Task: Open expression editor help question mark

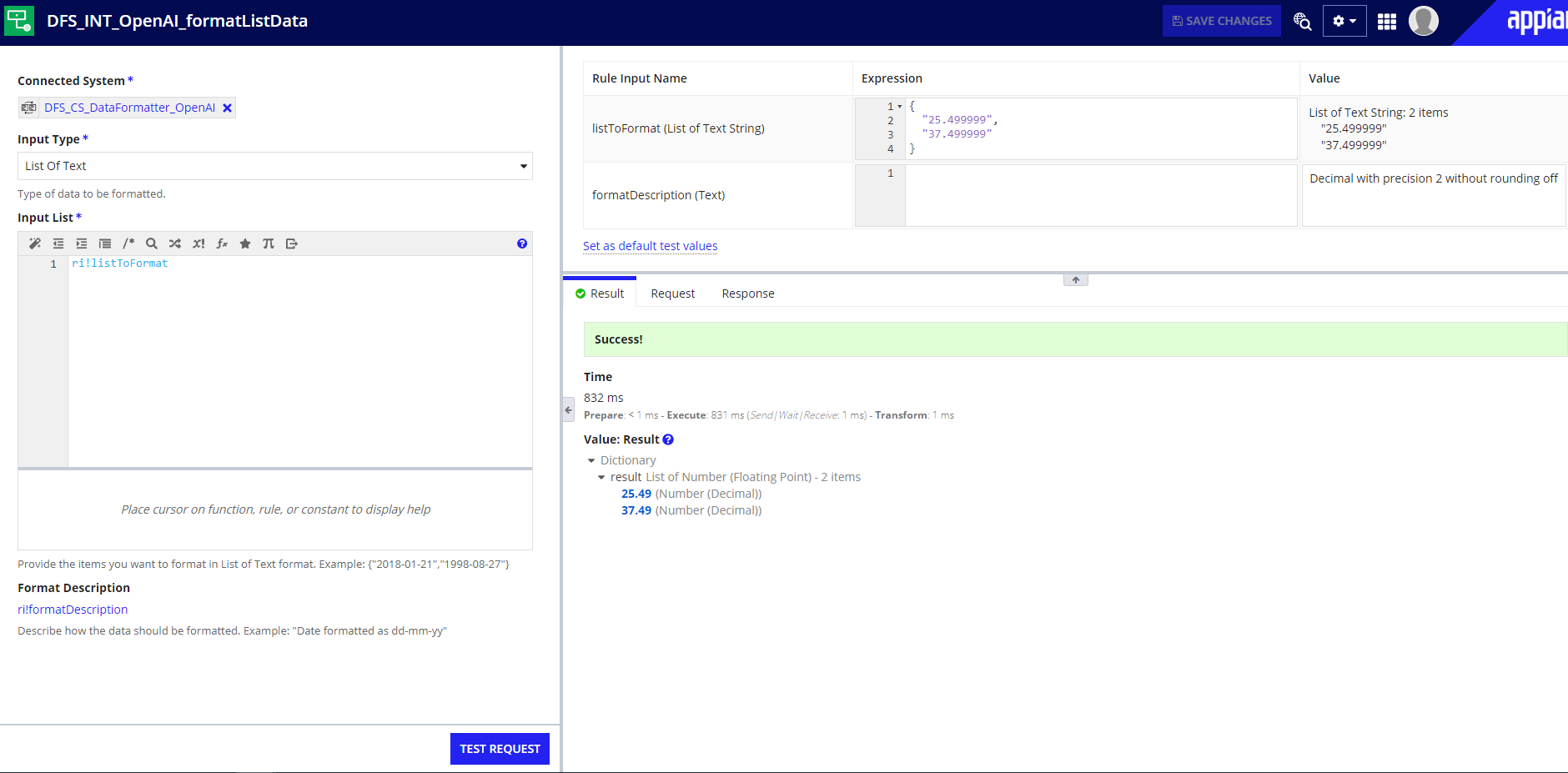Action: click(522, 243)
